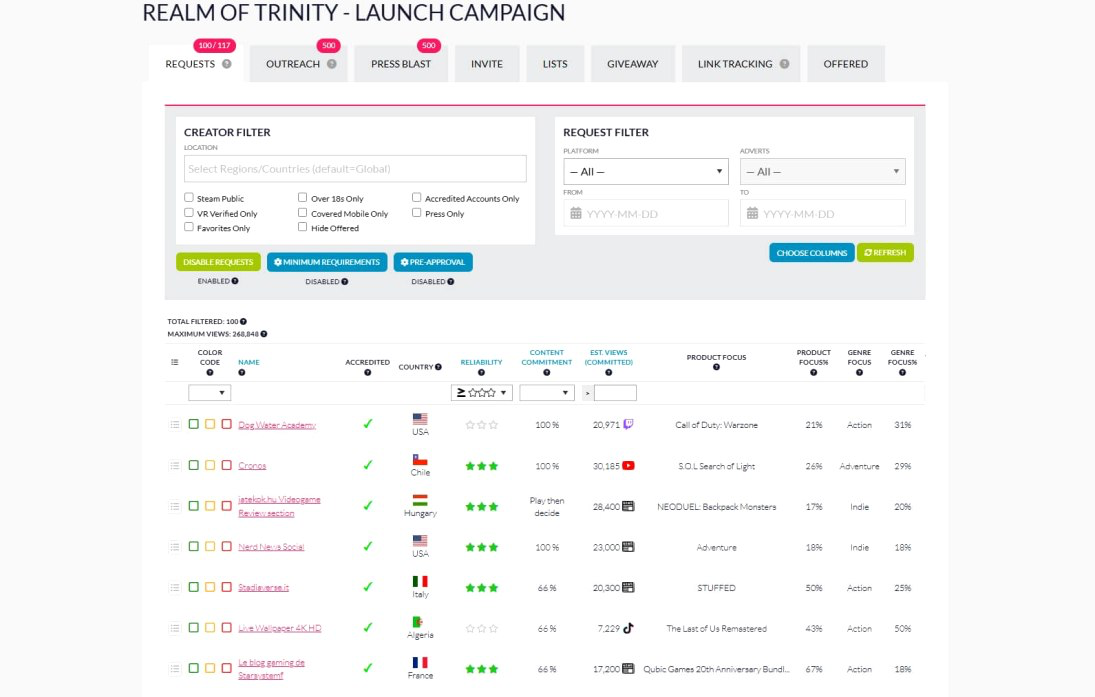Click the Choose Columns button
Image resolution: width=1095 pixels, height=697 pixels.
811,253
